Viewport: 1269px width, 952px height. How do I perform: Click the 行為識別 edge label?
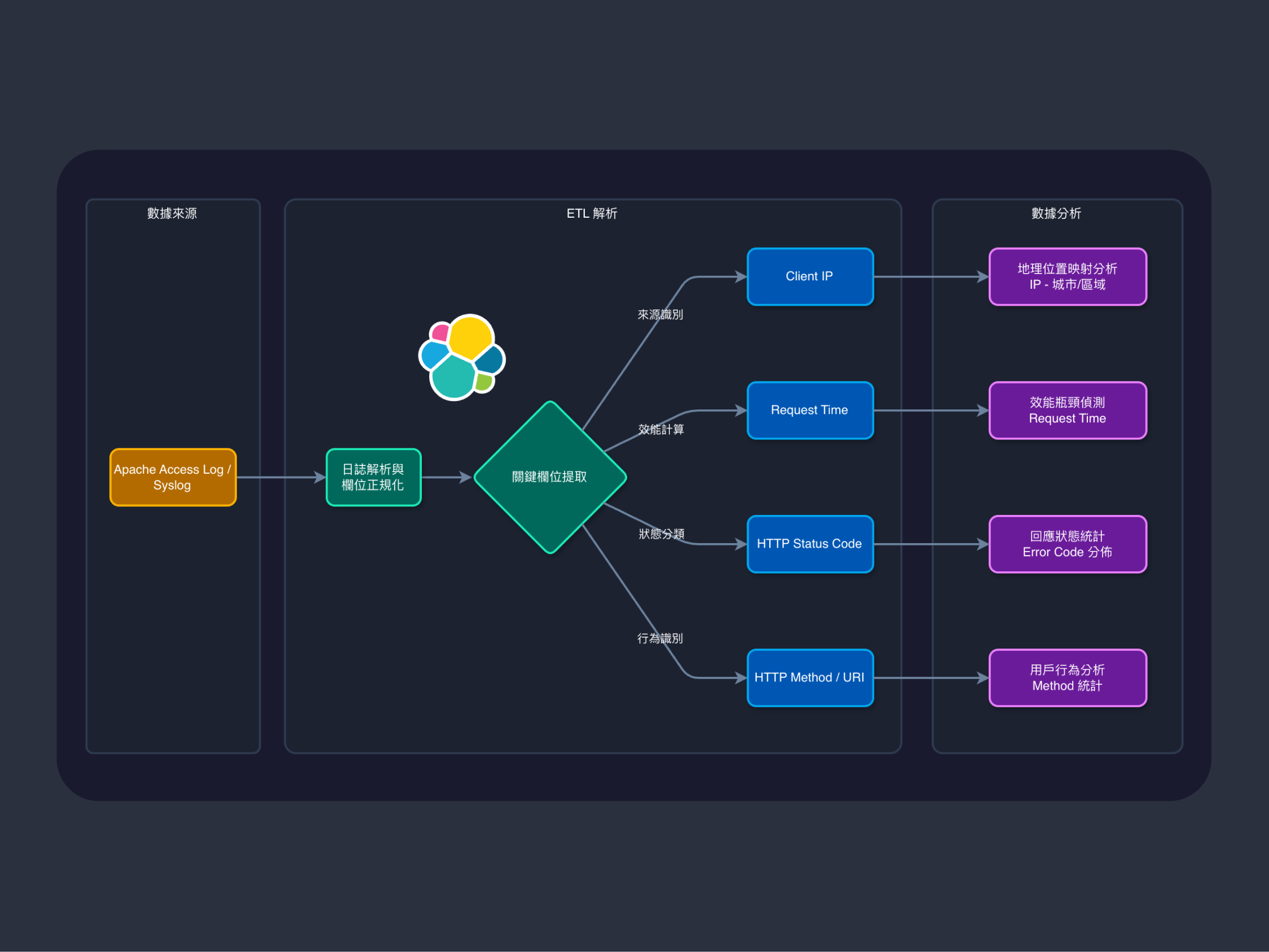click(660, 638)
